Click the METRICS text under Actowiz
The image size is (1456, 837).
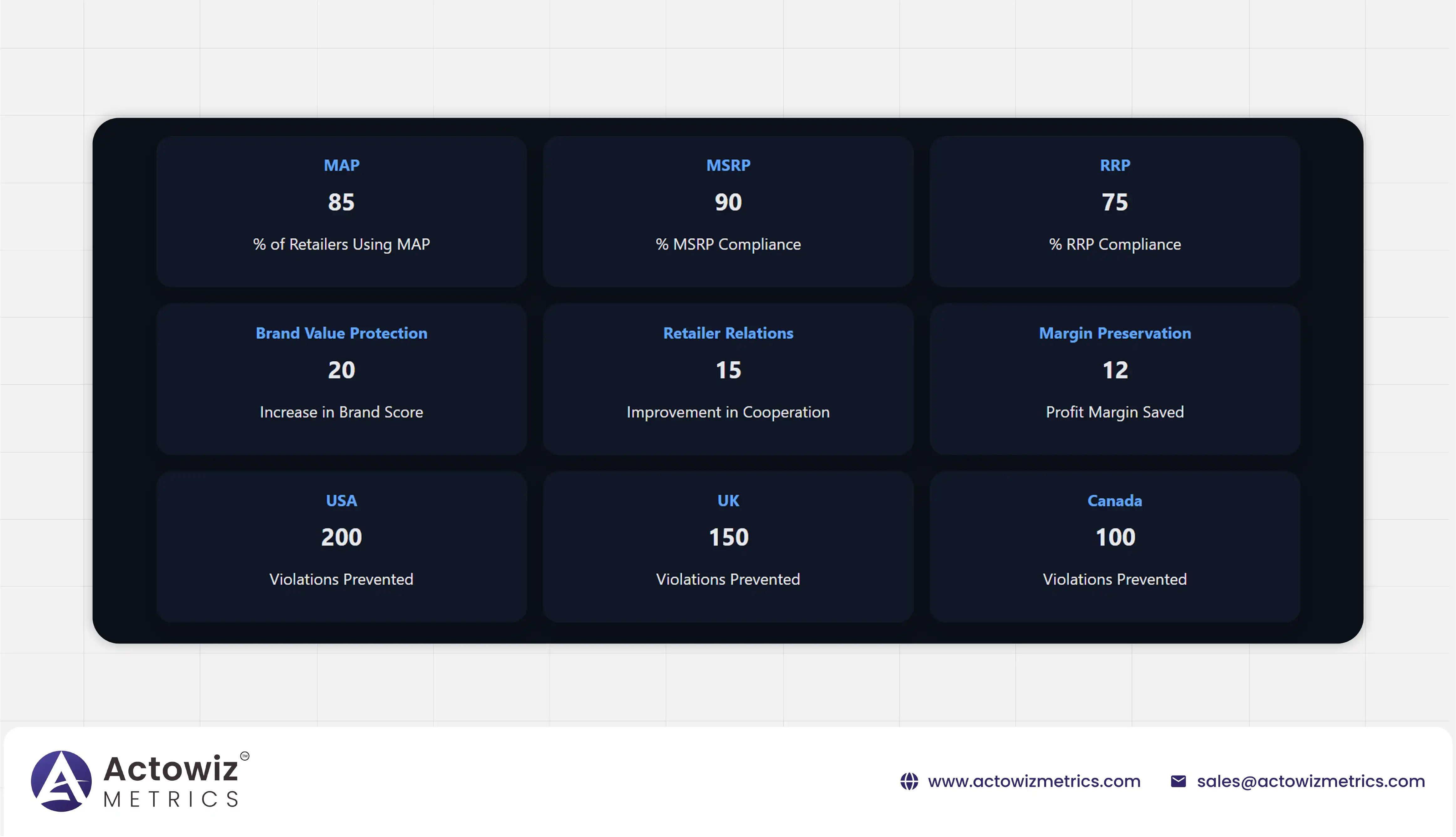tap(171, 799)
